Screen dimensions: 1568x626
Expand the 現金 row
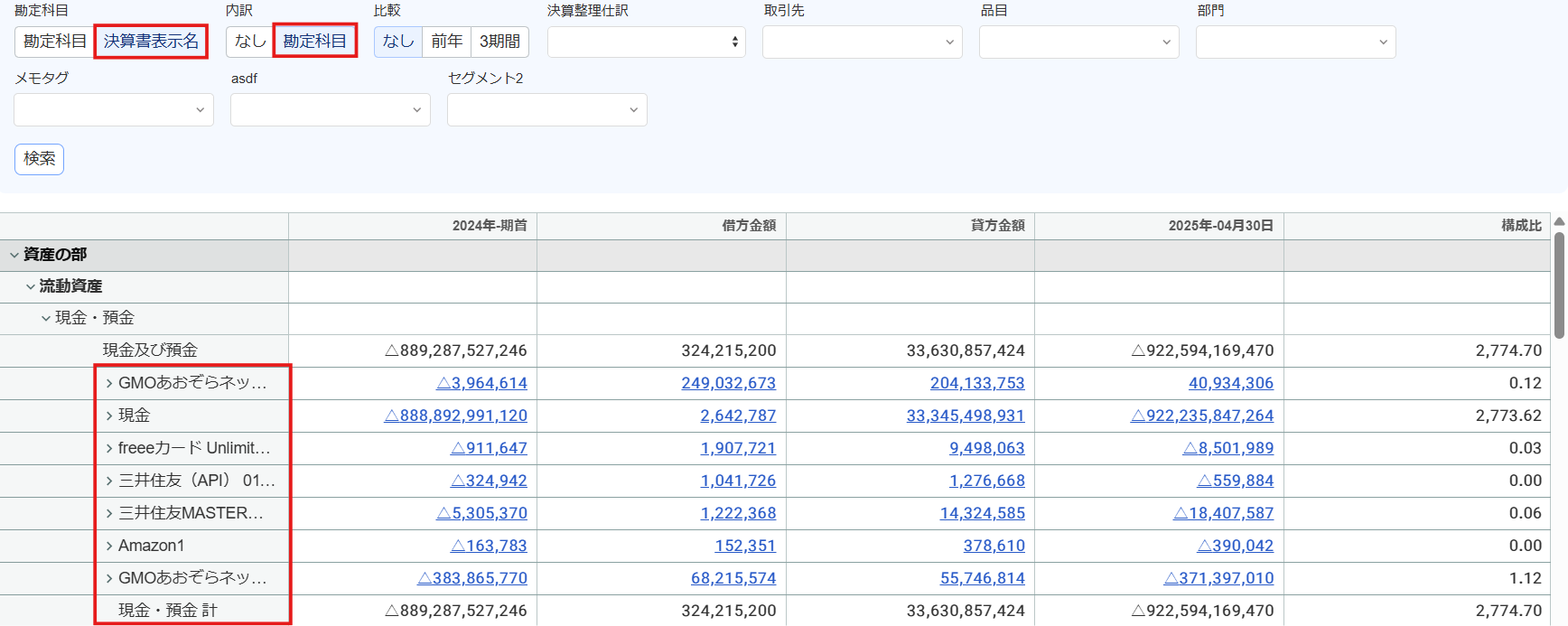coord(109,416)
